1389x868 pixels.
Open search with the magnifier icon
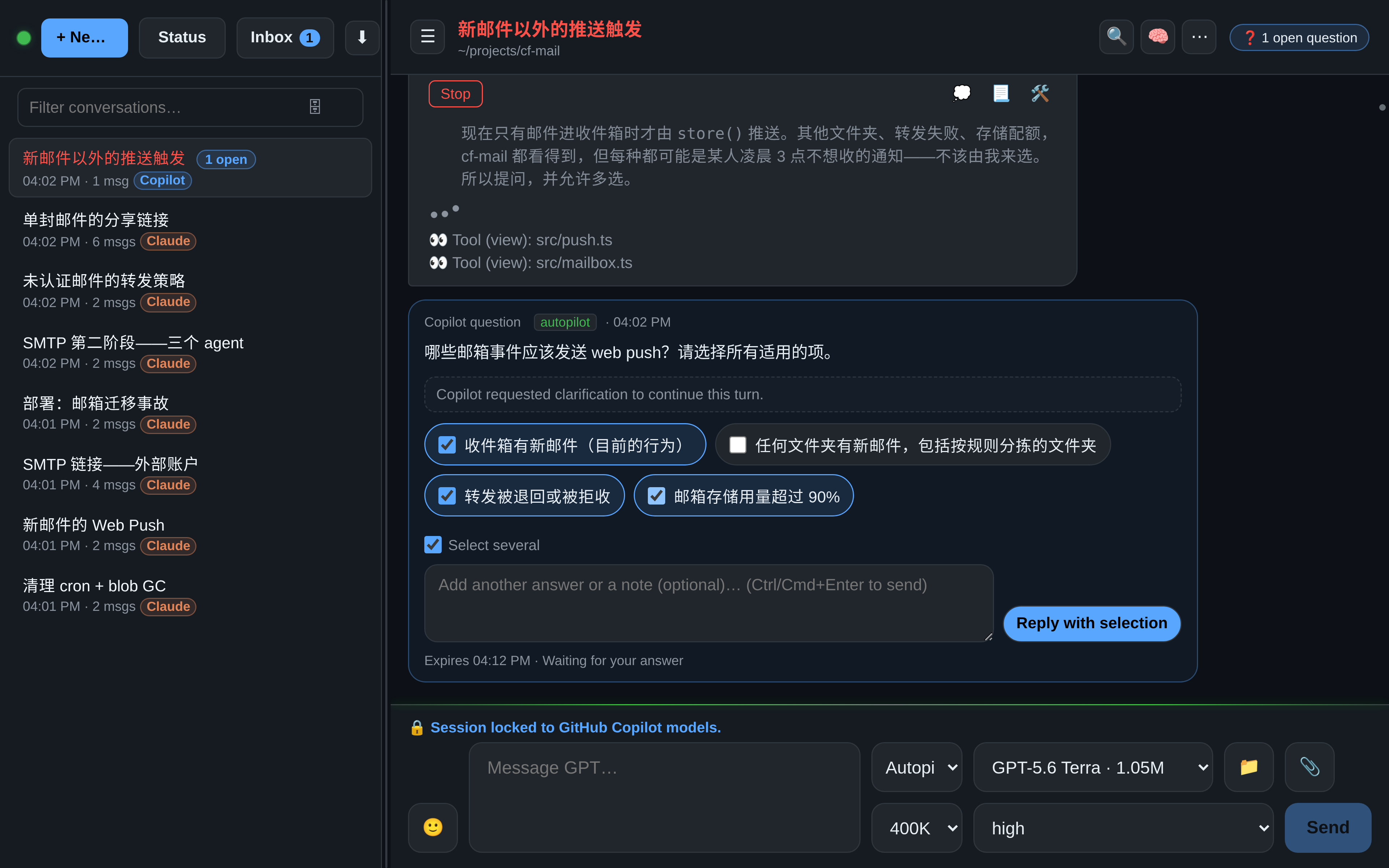click(1116, 37)
